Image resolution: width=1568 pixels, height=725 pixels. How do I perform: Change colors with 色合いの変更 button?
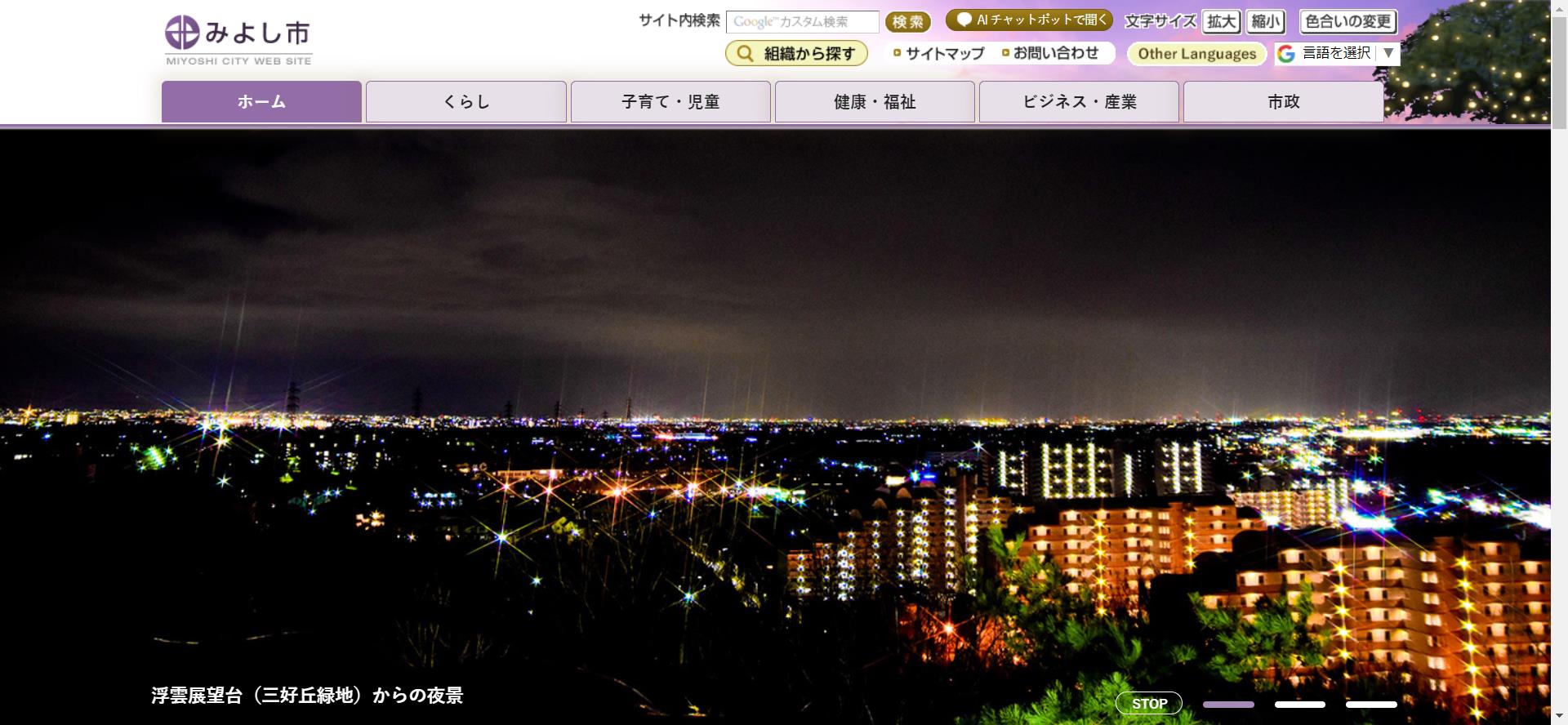click(x=1347, y=21)
